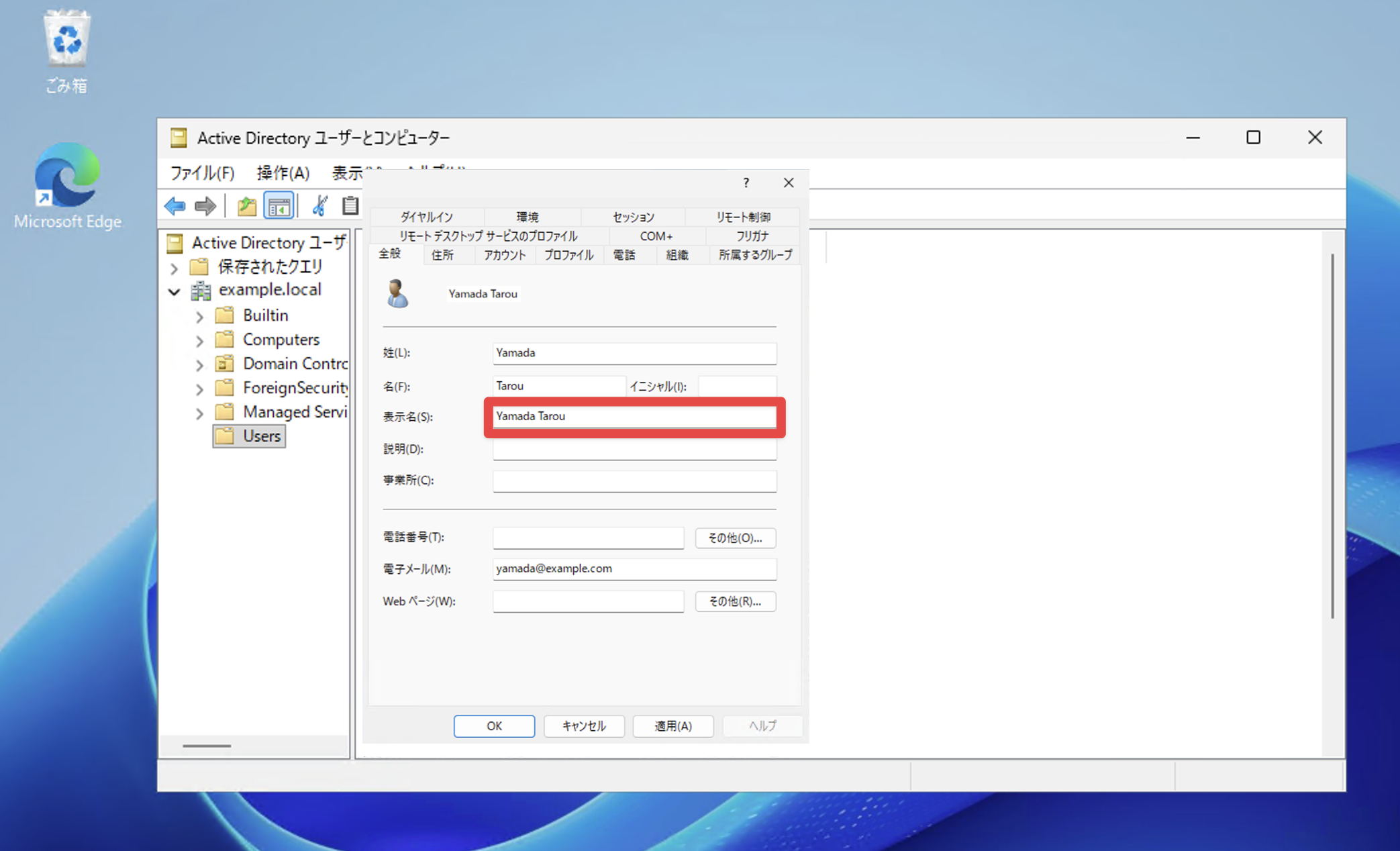
Task: Open the プロファイル tab
Action: [x=569, y=255]
